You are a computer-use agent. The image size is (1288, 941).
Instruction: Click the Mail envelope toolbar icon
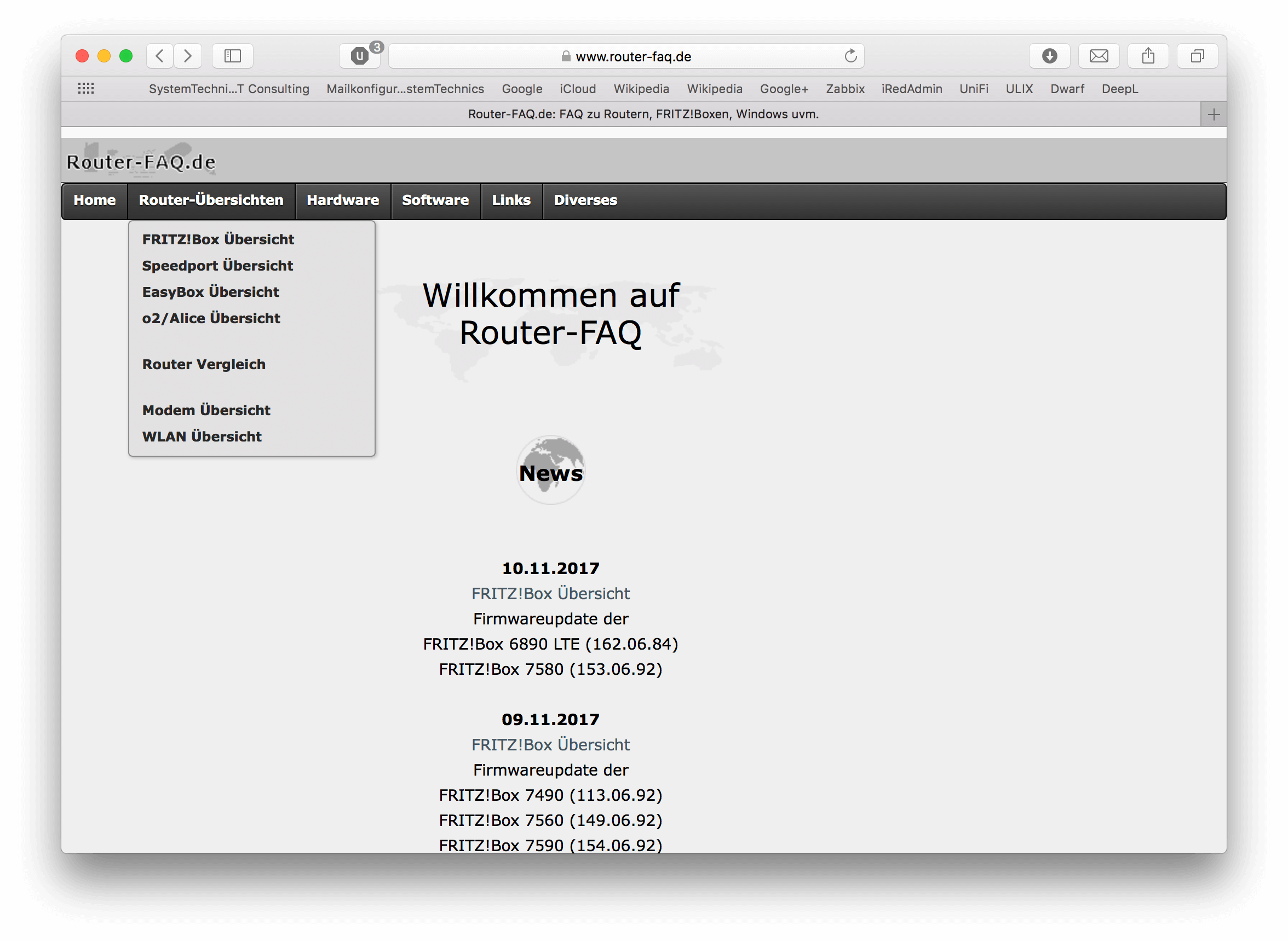[x=1099, y=56]
